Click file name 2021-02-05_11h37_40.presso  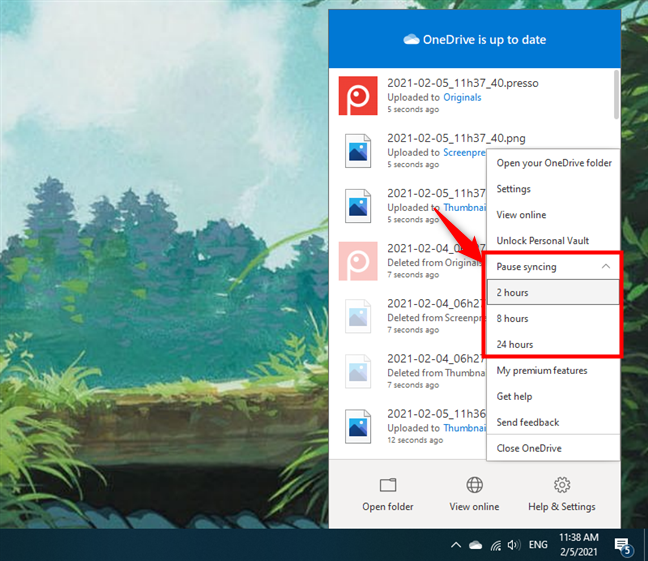(x=462, y=83)
